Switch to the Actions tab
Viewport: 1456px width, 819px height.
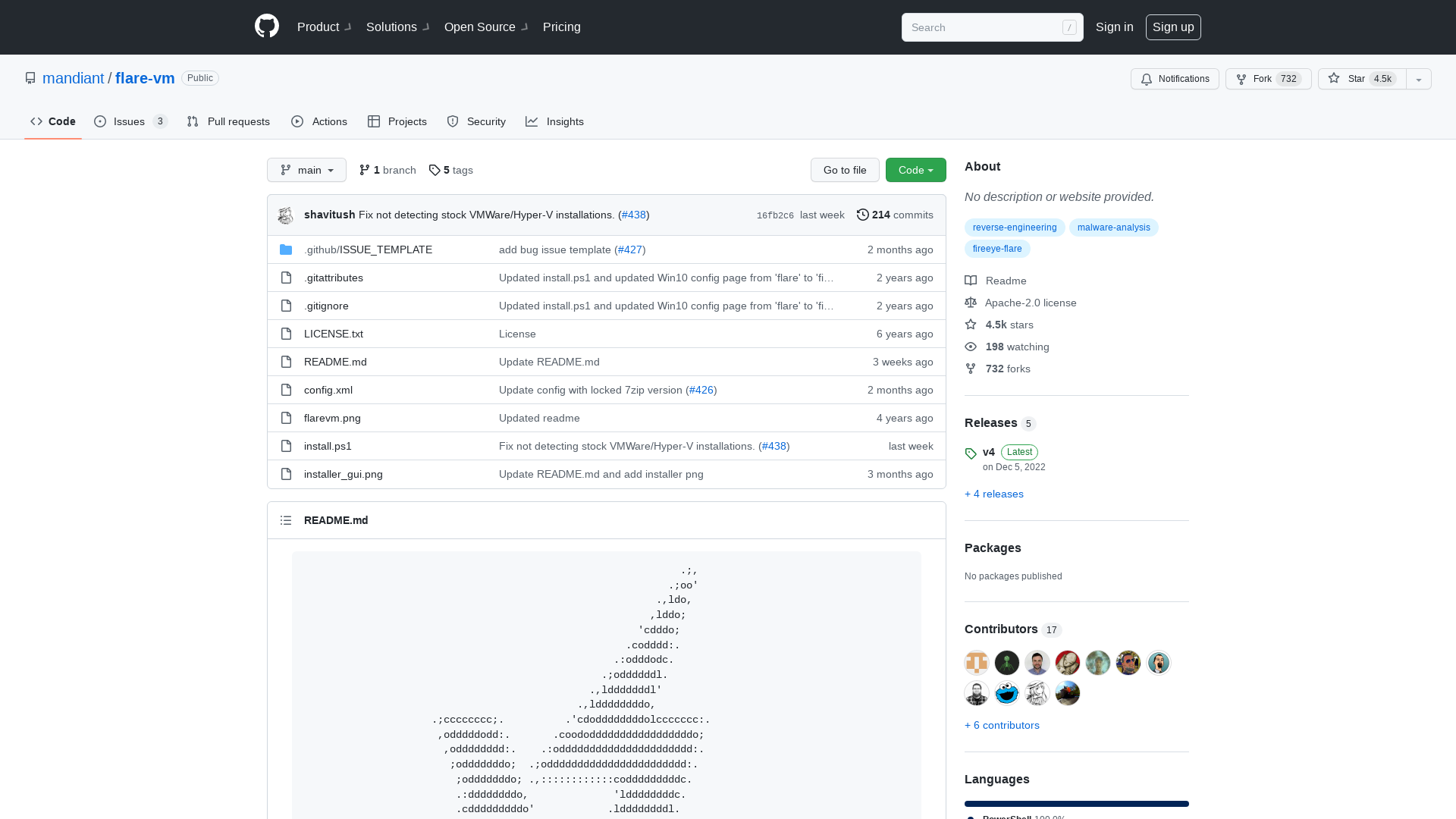point(319,121)
